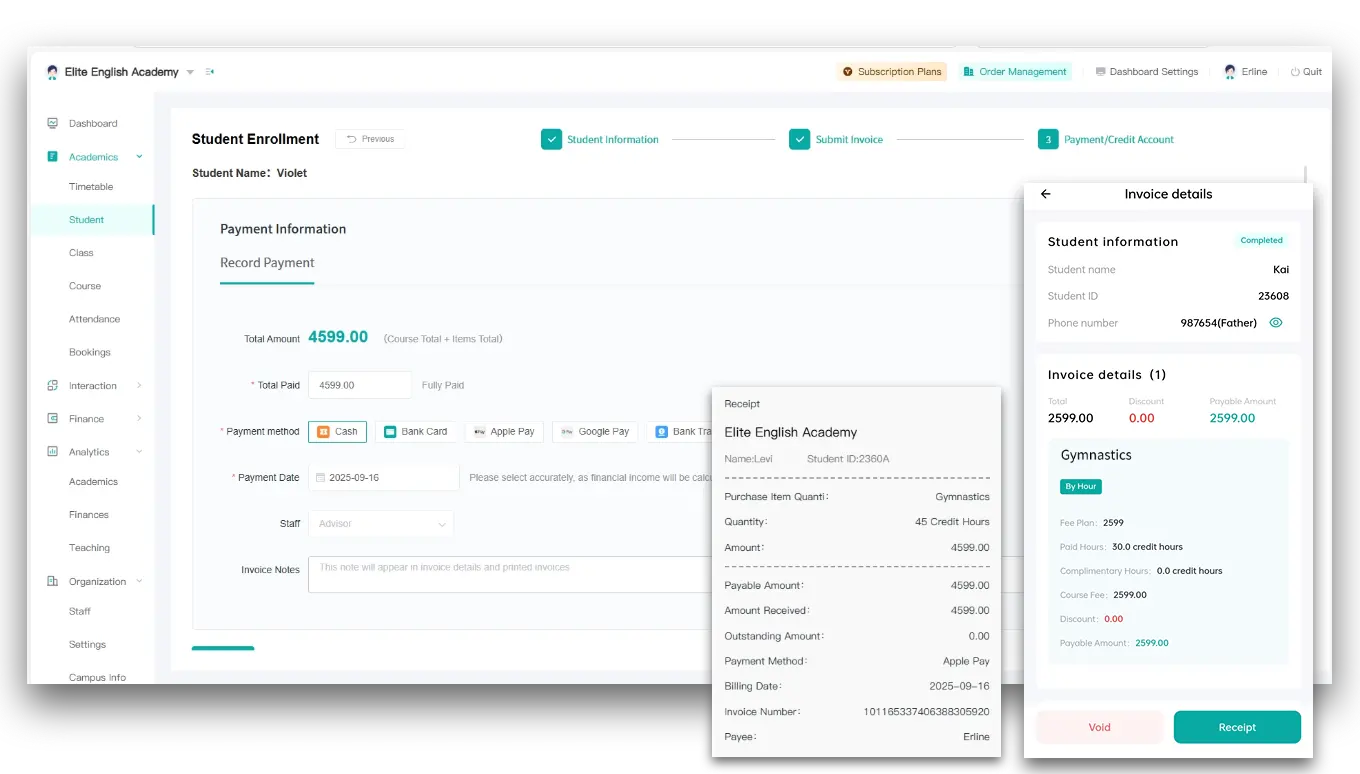Void the current invoice
This screenshot has height=774, width=1360.
(1099, 727)
